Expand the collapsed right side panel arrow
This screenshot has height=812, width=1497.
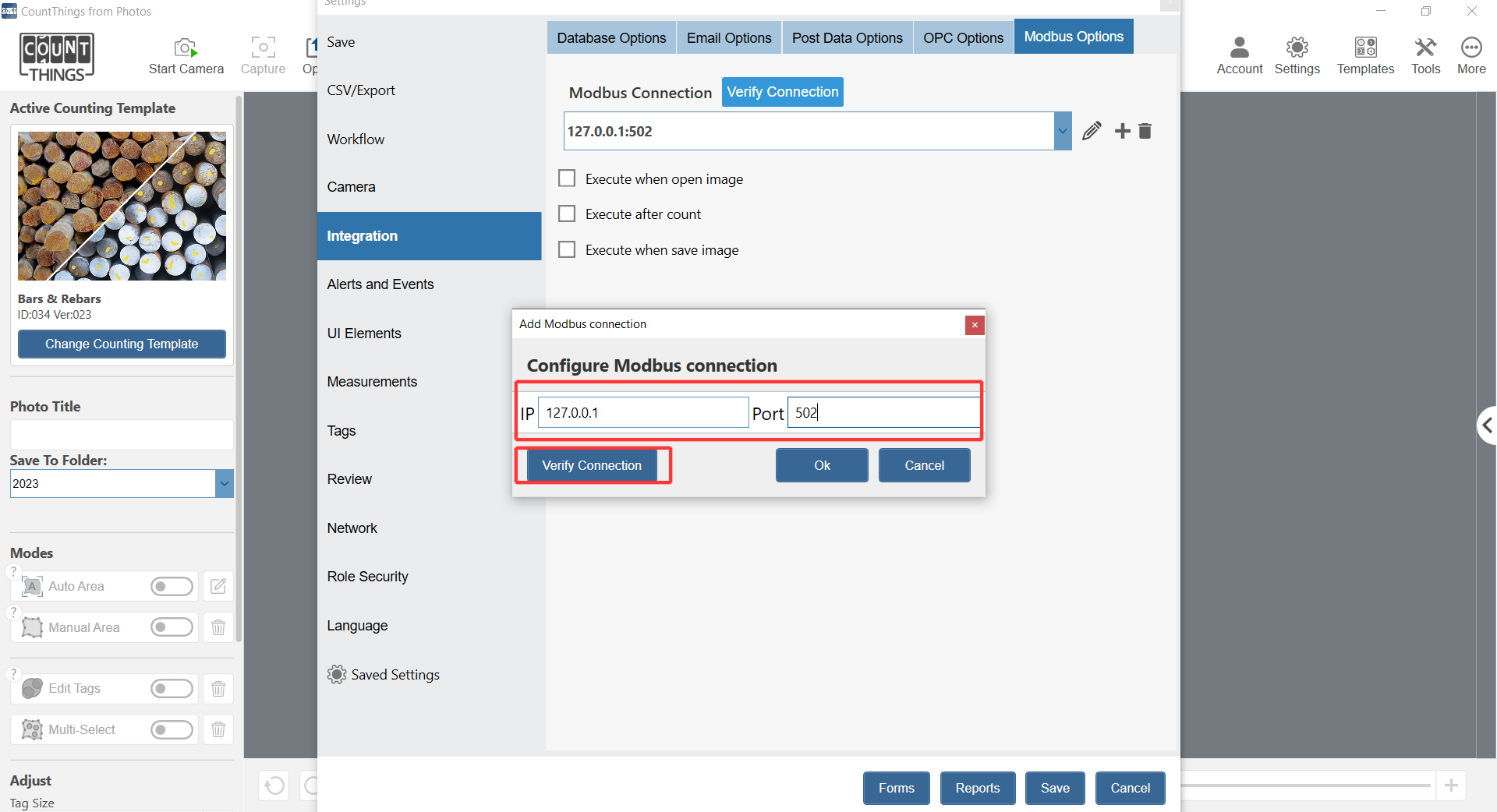(x=1486, y=425)
